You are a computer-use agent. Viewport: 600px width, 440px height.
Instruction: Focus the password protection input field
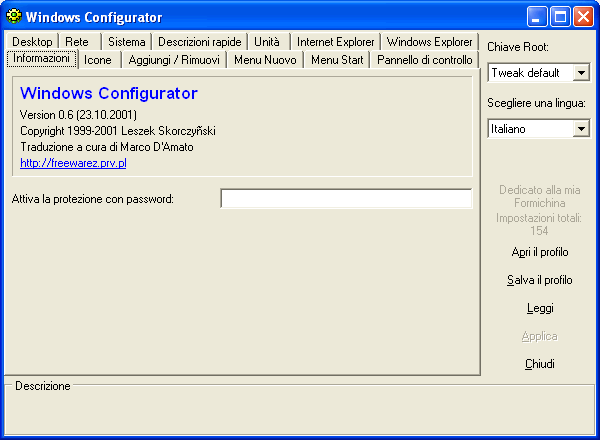pos(346,199)
